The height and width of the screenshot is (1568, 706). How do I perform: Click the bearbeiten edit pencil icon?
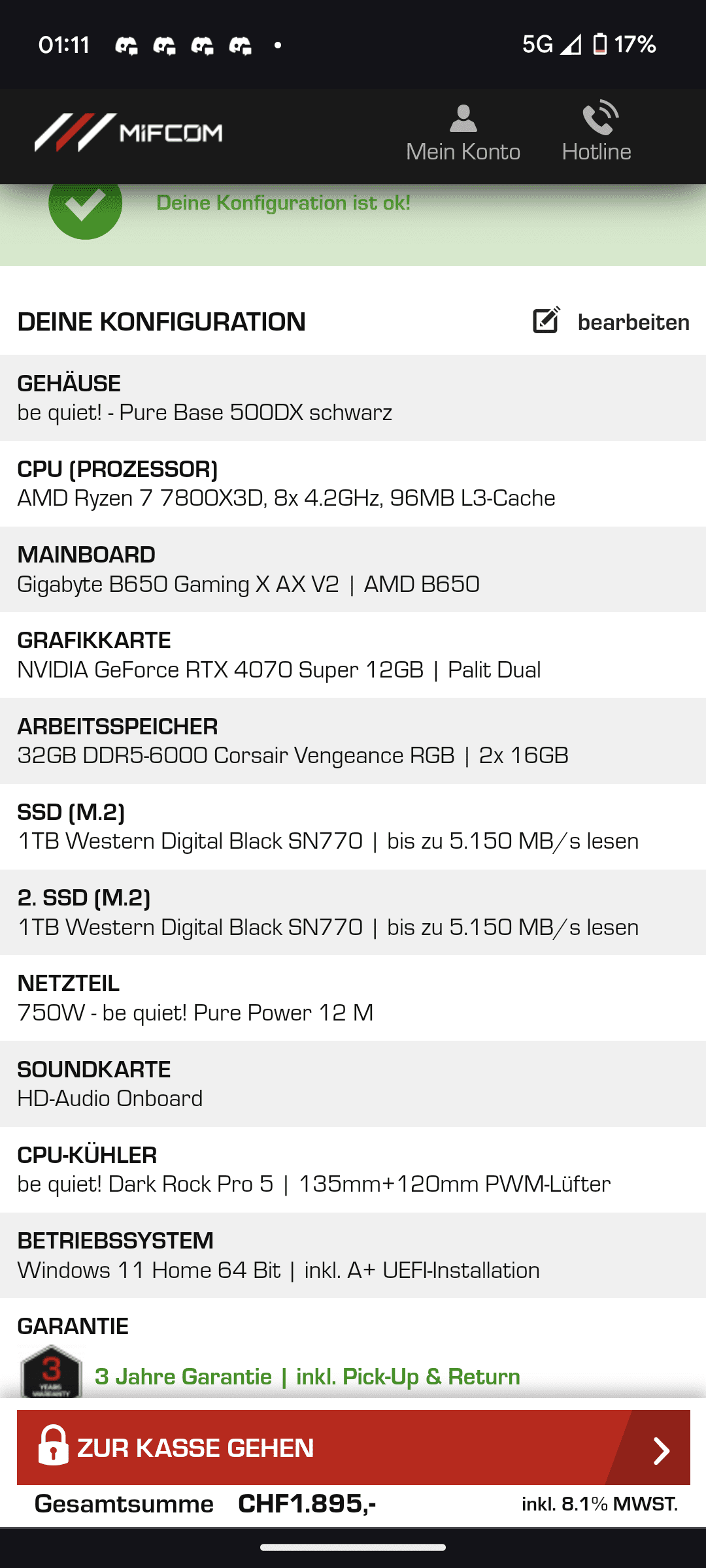546,320
